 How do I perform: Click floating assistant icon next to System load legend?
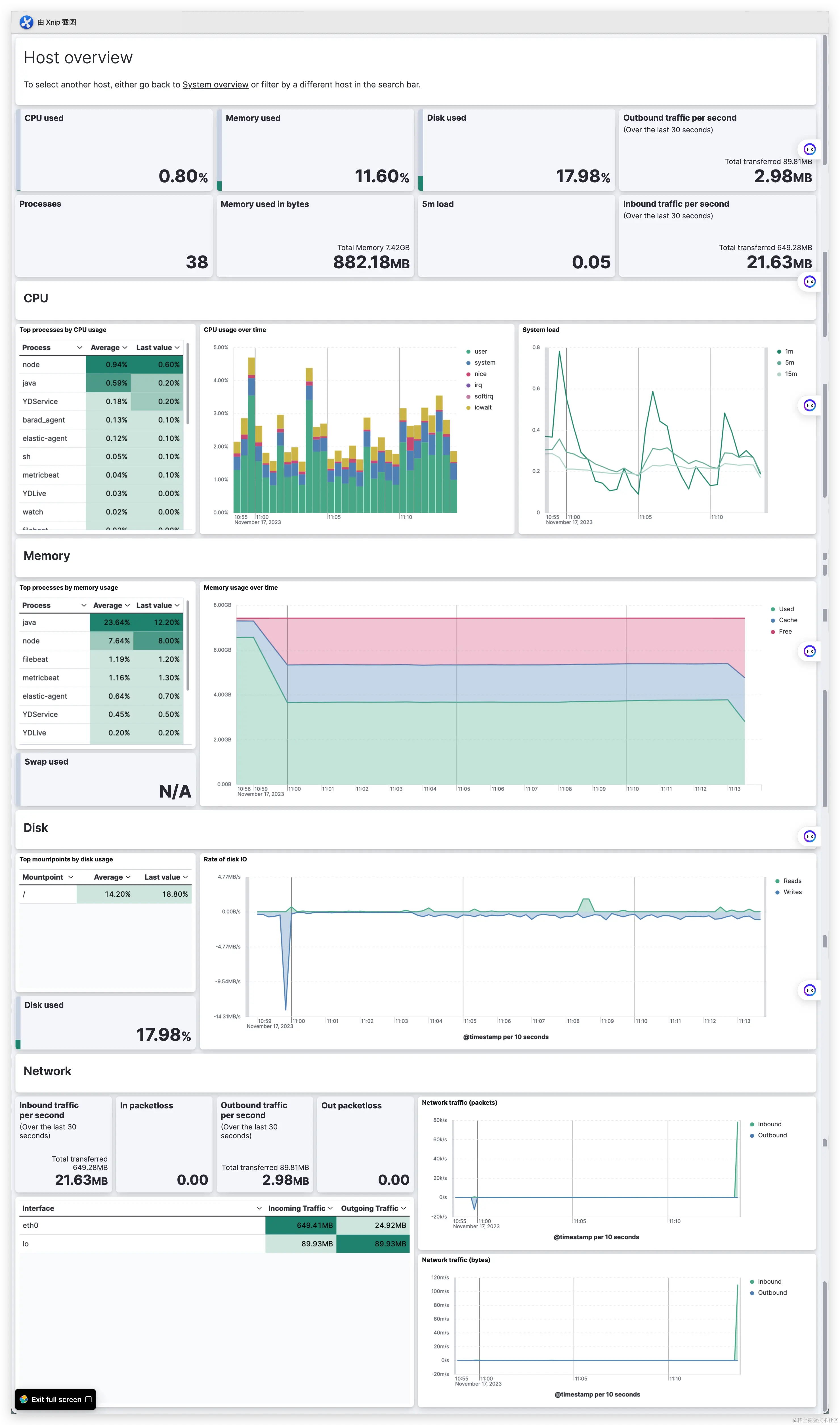pos(809,405)
